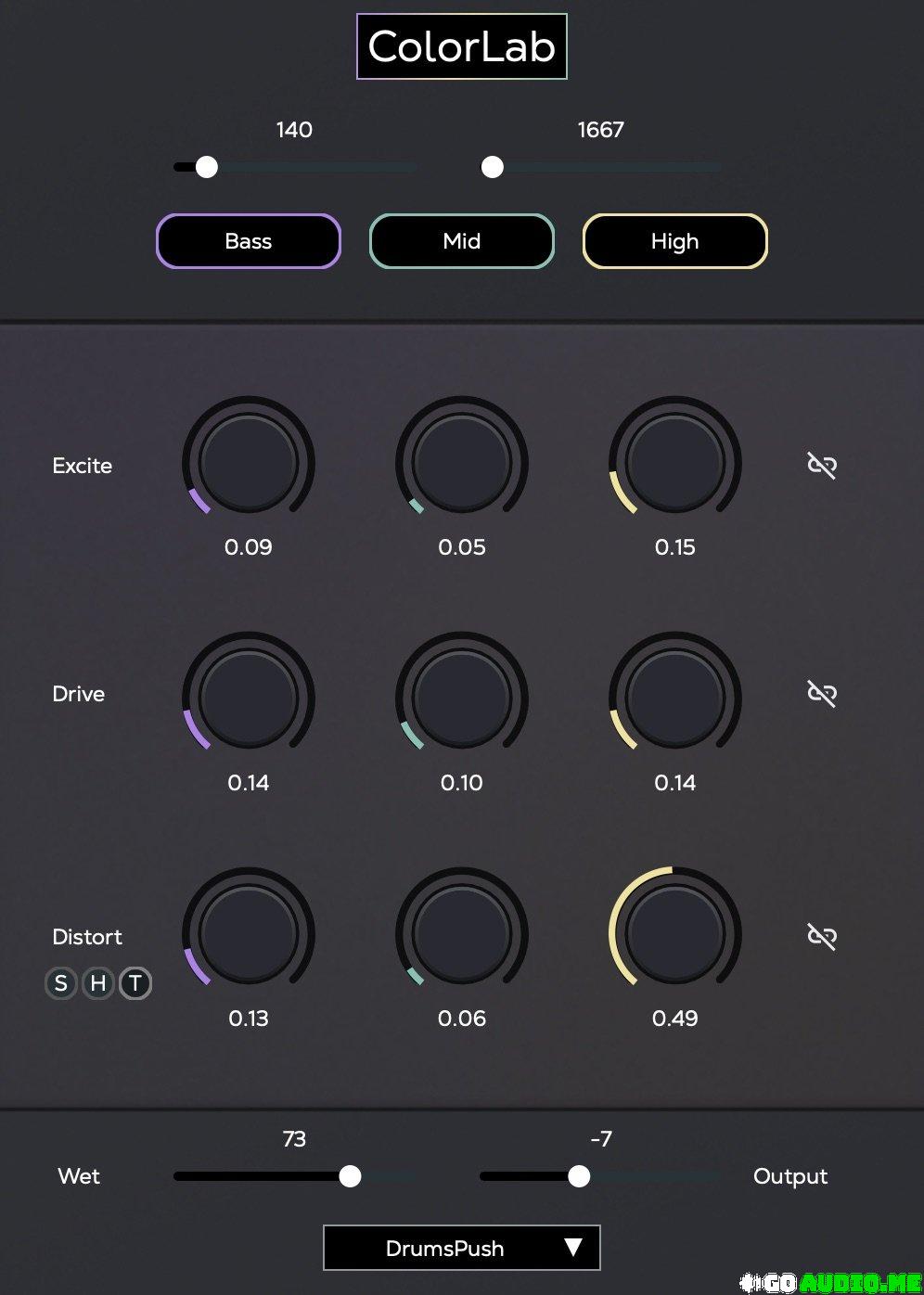Open the DrumsPush preset dropdown
Image resolution: width=924 pixels, height=1295 pixels.
coord(462,1248)
